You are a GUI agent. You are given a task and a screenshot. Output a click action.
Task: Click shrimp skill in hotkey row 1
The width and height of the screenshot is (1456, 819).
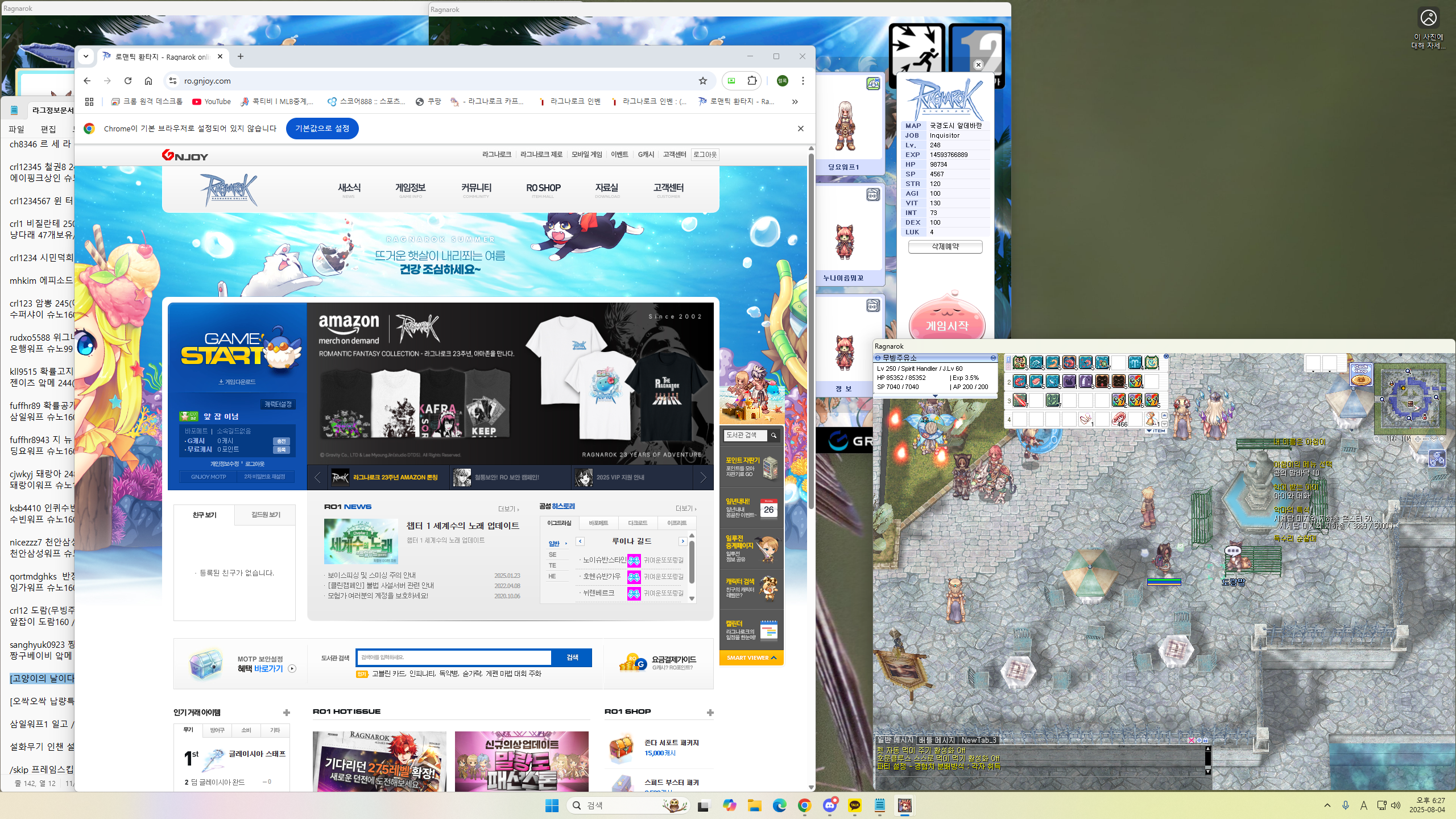click(1069, 363)
